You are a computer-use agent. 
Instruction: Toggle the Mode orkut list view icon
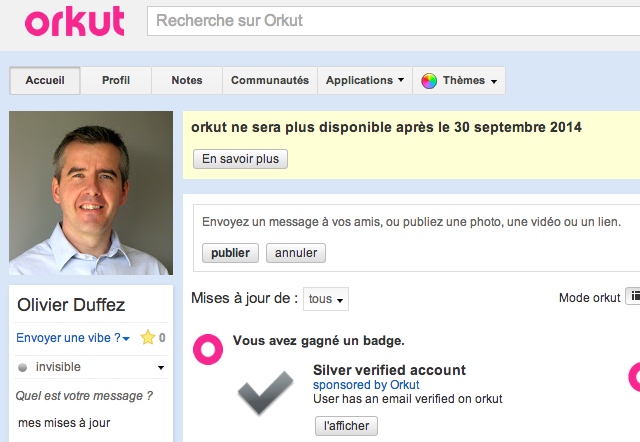(634, 297)
